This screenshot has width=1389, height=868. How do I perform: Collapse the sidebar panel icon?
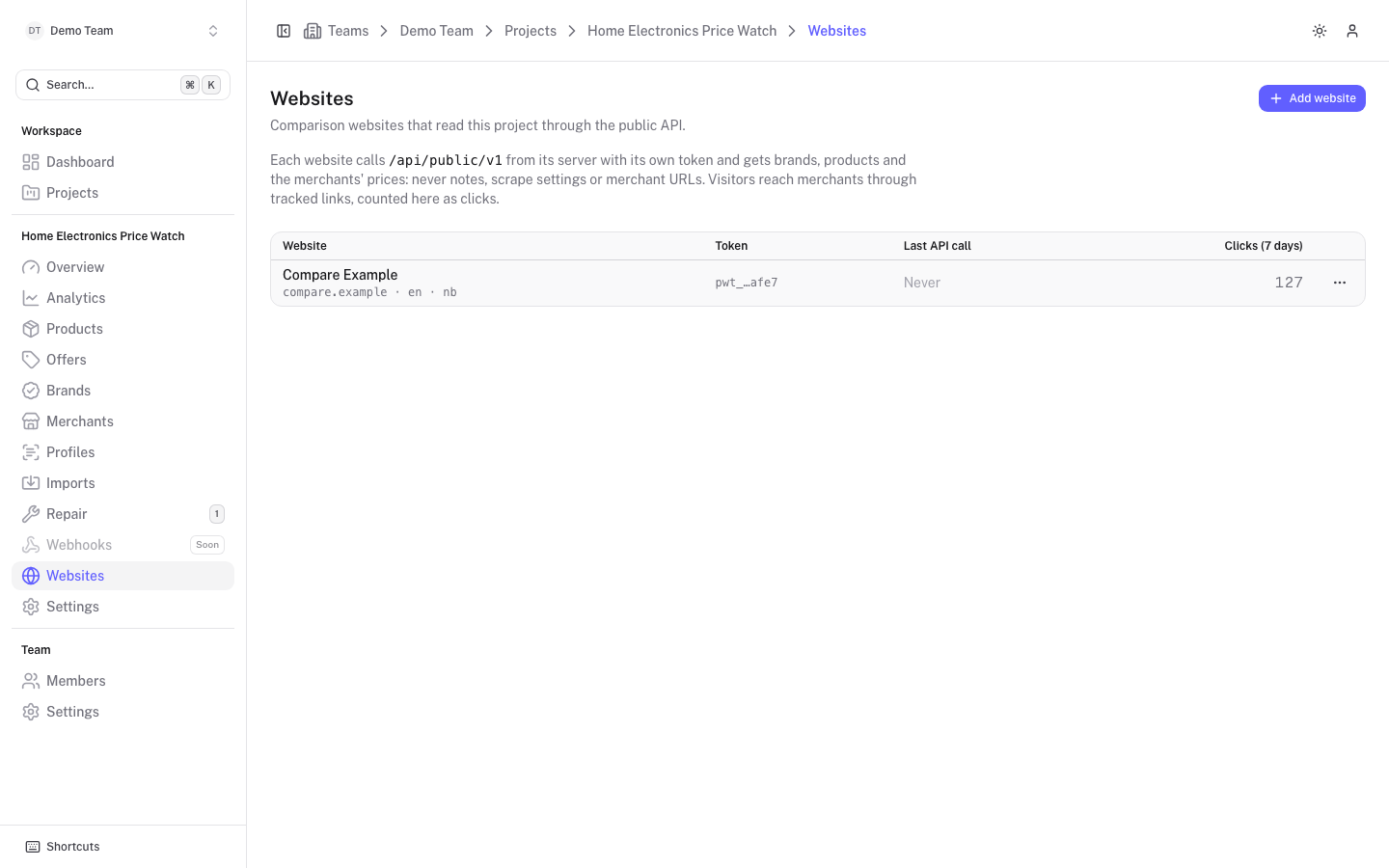tap(284, 31)
